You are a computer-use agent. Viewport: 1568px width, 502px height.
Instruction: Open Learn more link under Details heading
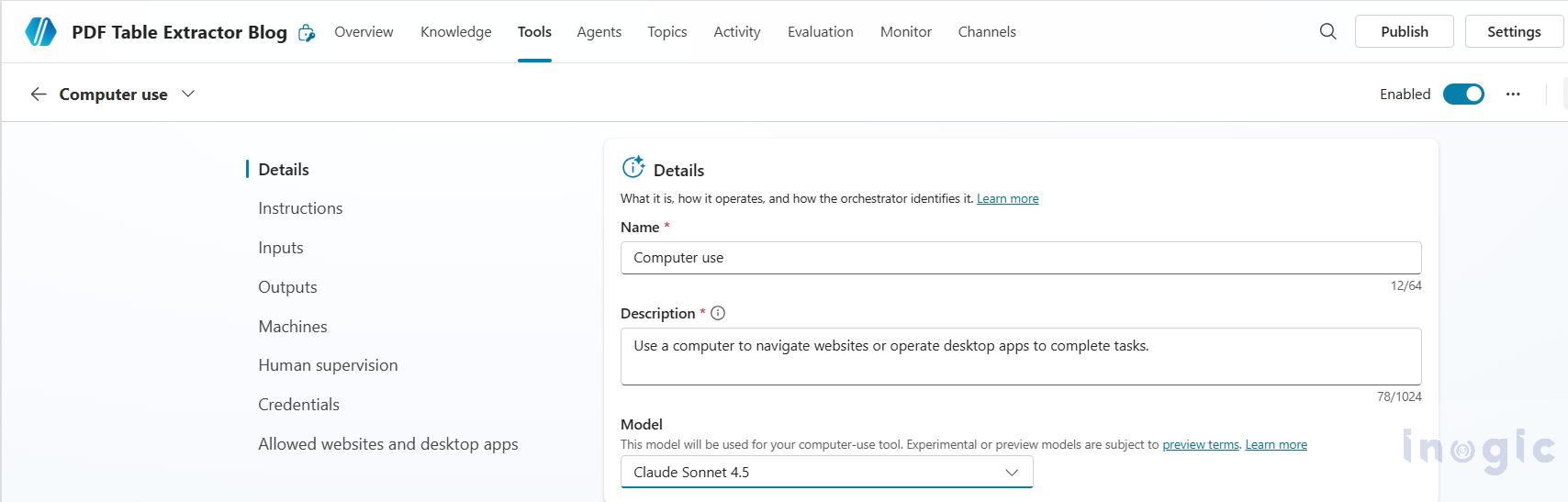coord(1008,198)
